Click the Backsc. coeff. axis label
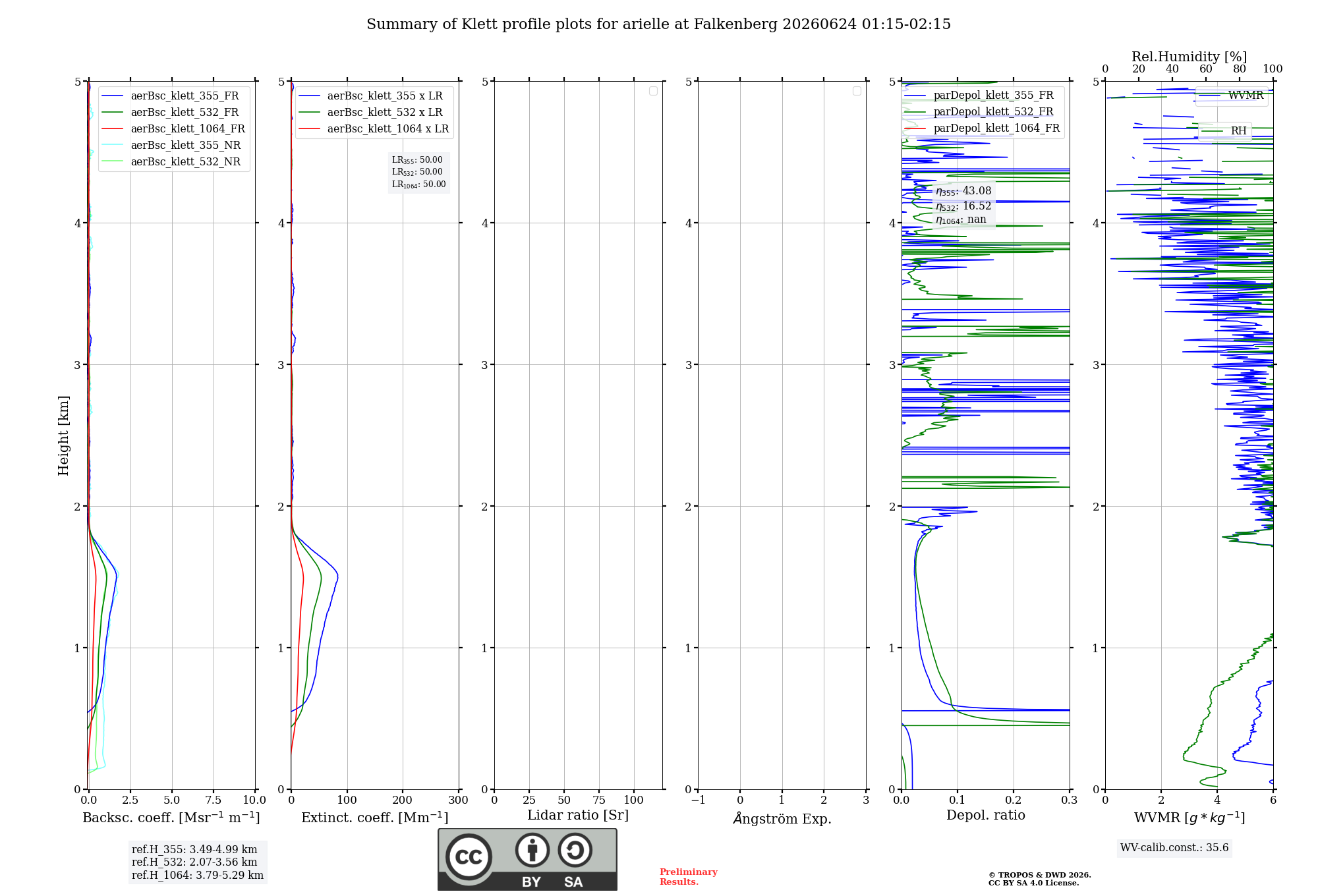Viewport: 1318px width, 896px height. (171, 818)
